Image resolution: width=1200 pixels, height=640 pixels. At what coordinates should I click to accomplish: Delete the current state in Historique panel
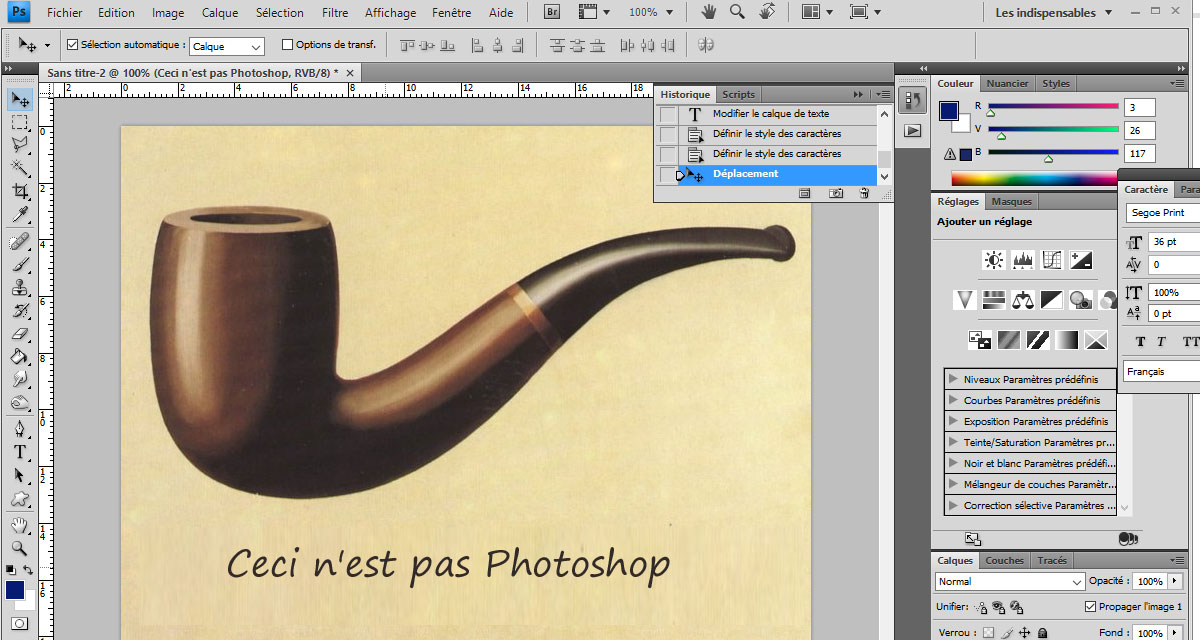point(864,193)
